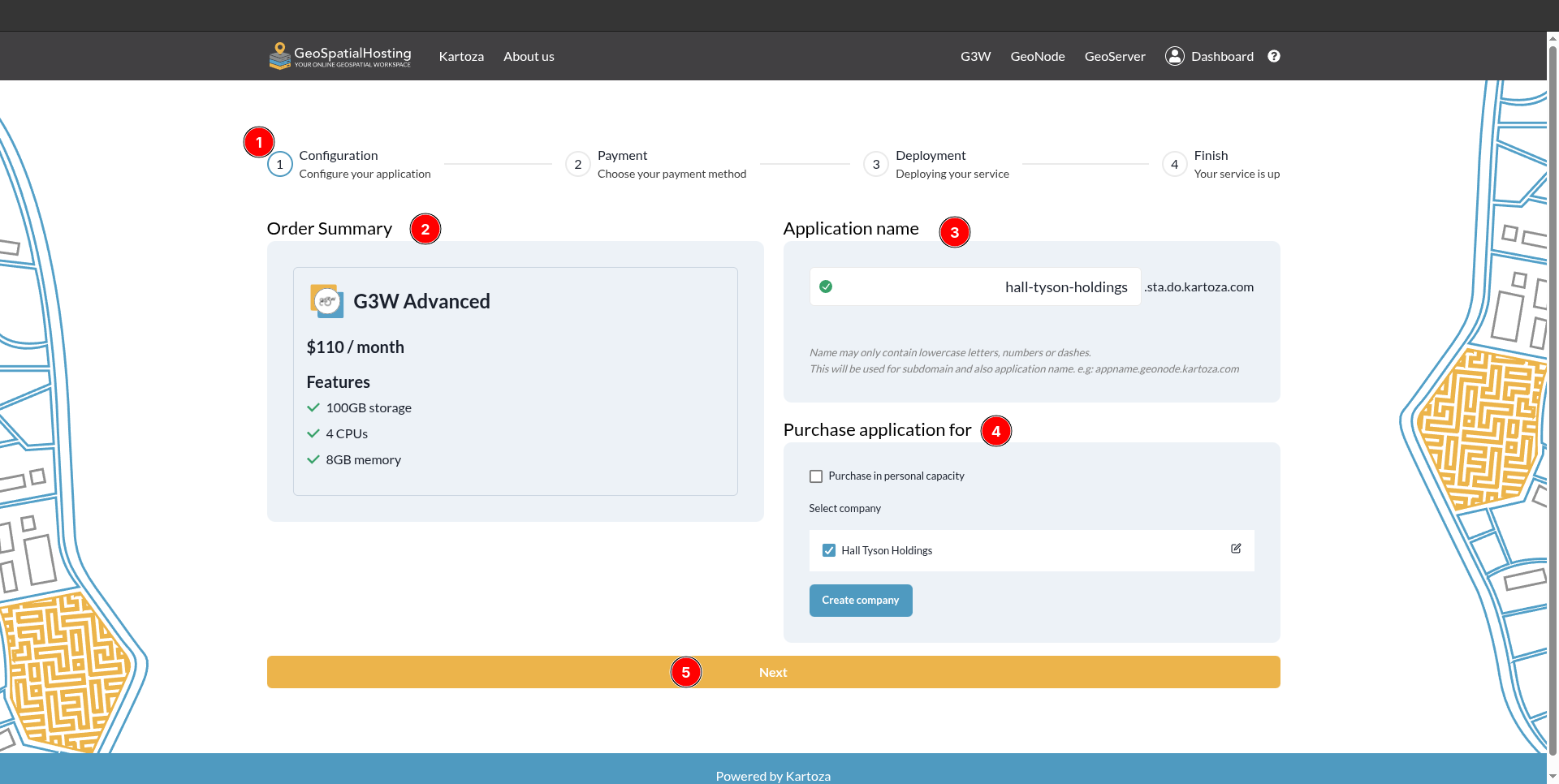Select step 4 Finish circle

[x=1175, y=164]
